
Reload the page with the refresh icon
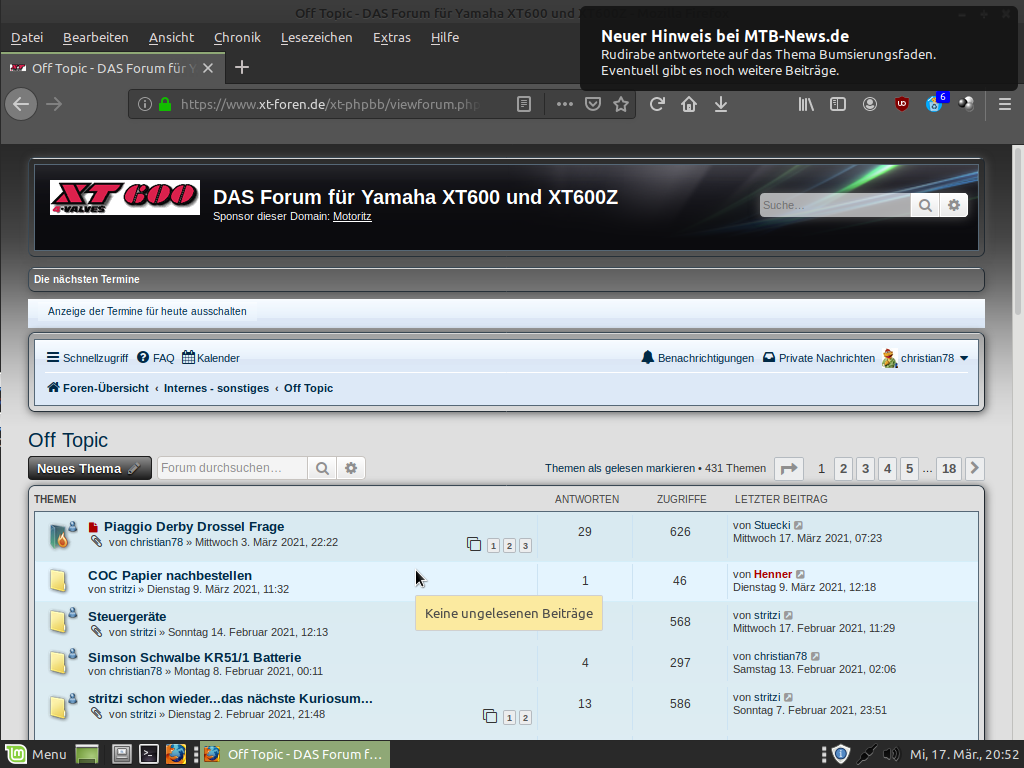click(657, 104)
